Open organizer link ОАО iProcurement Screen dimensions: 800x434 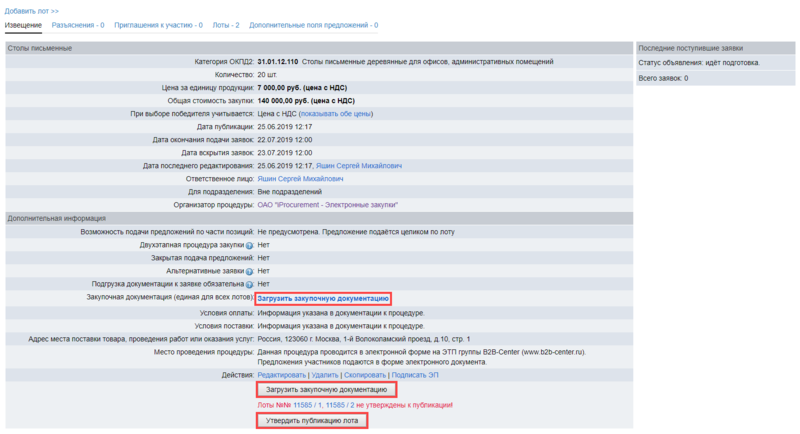pos(328,205)
